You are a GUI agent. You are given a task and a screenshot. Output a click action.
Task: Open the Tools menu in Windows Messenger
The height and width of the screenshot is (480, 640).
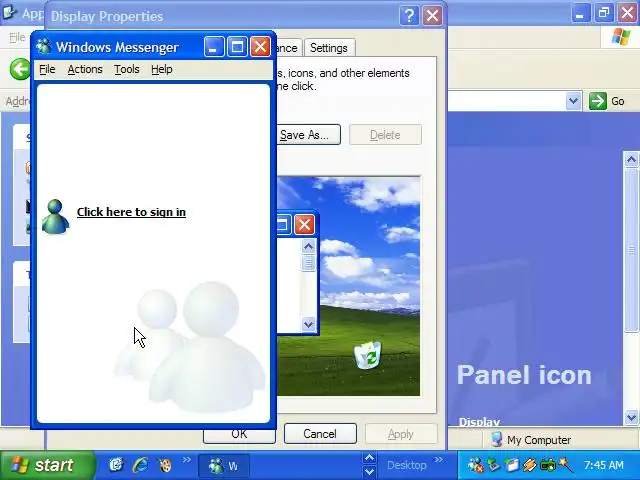pyautogui.click(x=127, y=69)
